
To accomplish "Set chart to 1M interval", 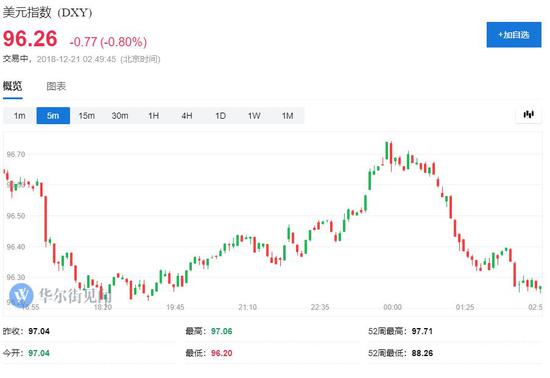I will click(x=288, y=116).
